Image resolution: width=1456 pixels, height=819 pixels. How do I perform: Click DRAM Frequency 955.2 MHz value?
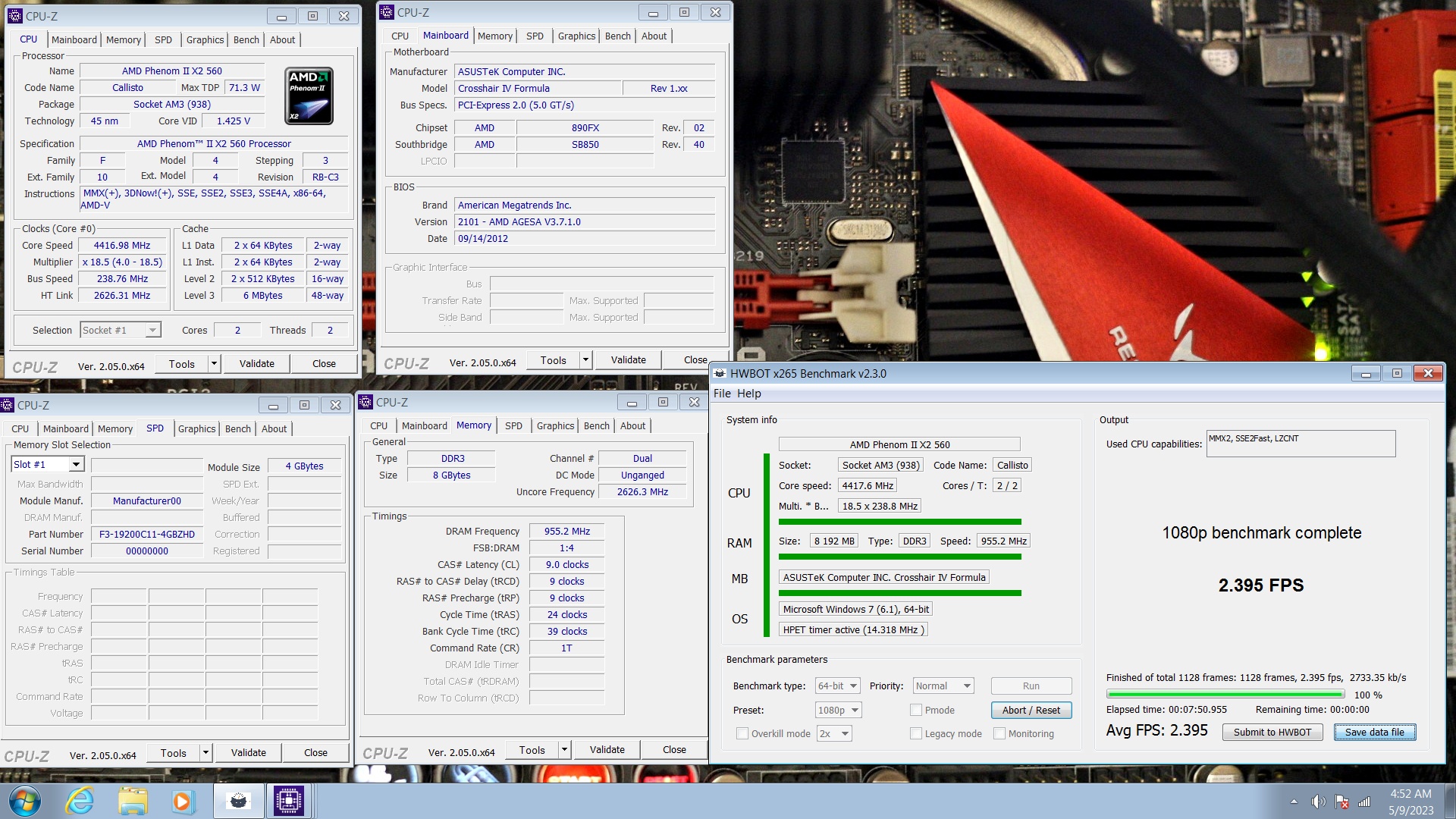(566, 531)
